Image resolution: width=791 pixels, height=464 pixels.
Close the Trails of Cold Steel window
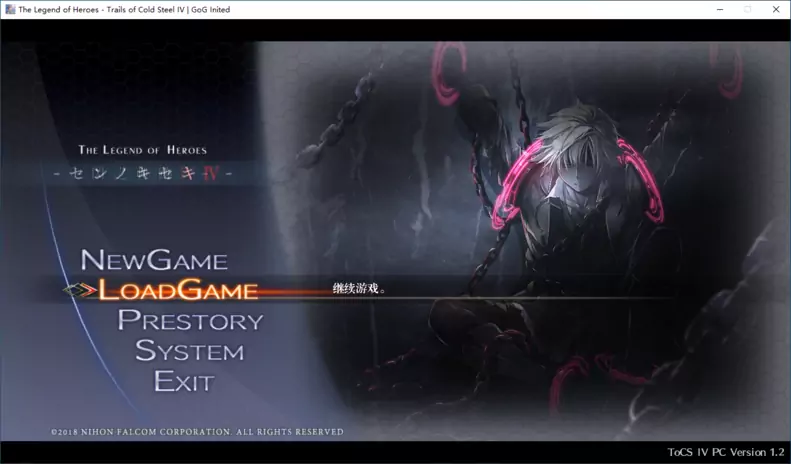click(776, 10)
